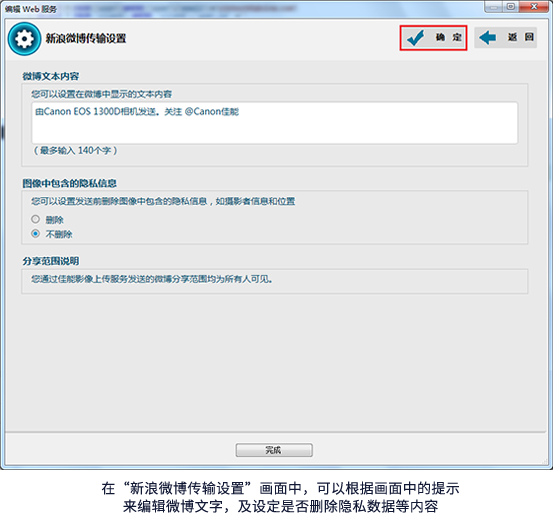Finish setup with the 完成 button
The height and width of the screenshot is (513, 554).
tap(274, 450)
